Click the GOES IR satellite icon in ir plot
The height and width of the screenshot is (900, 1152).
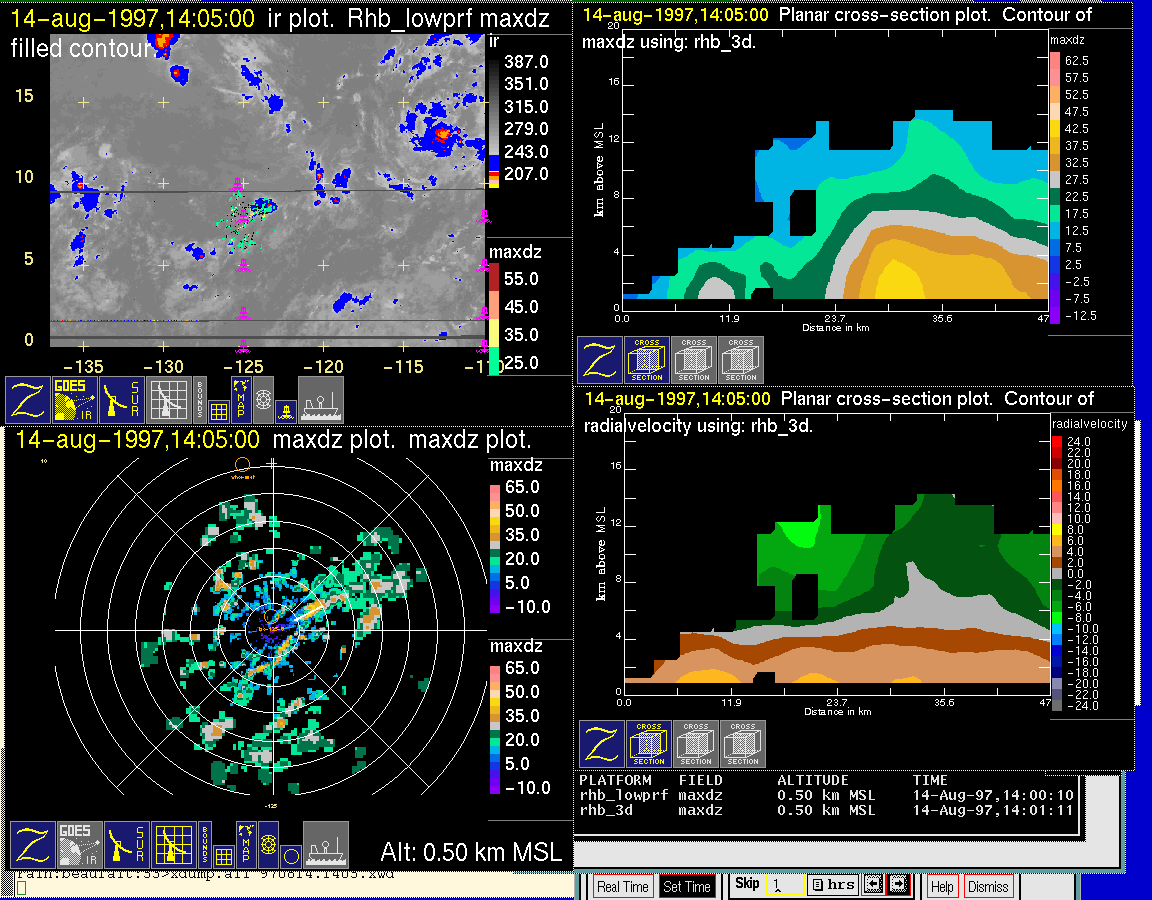[76, 399]
